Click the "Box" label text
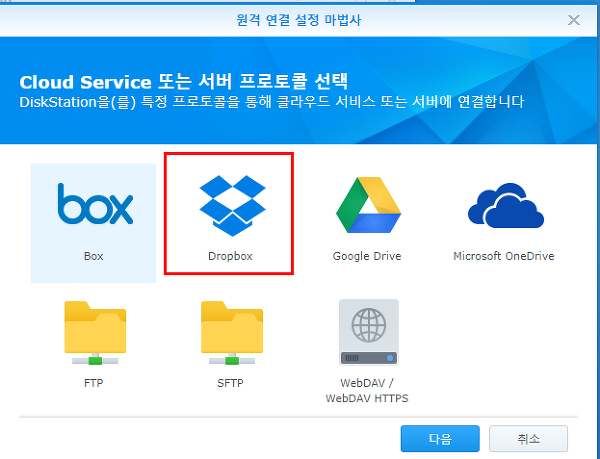600x459 pixels. (x=93, y=256)
